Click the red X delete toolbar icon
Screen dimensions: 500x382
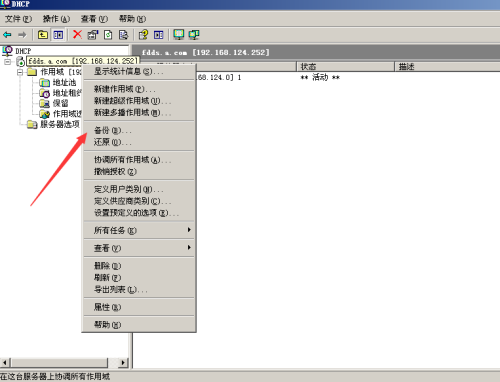77,34
